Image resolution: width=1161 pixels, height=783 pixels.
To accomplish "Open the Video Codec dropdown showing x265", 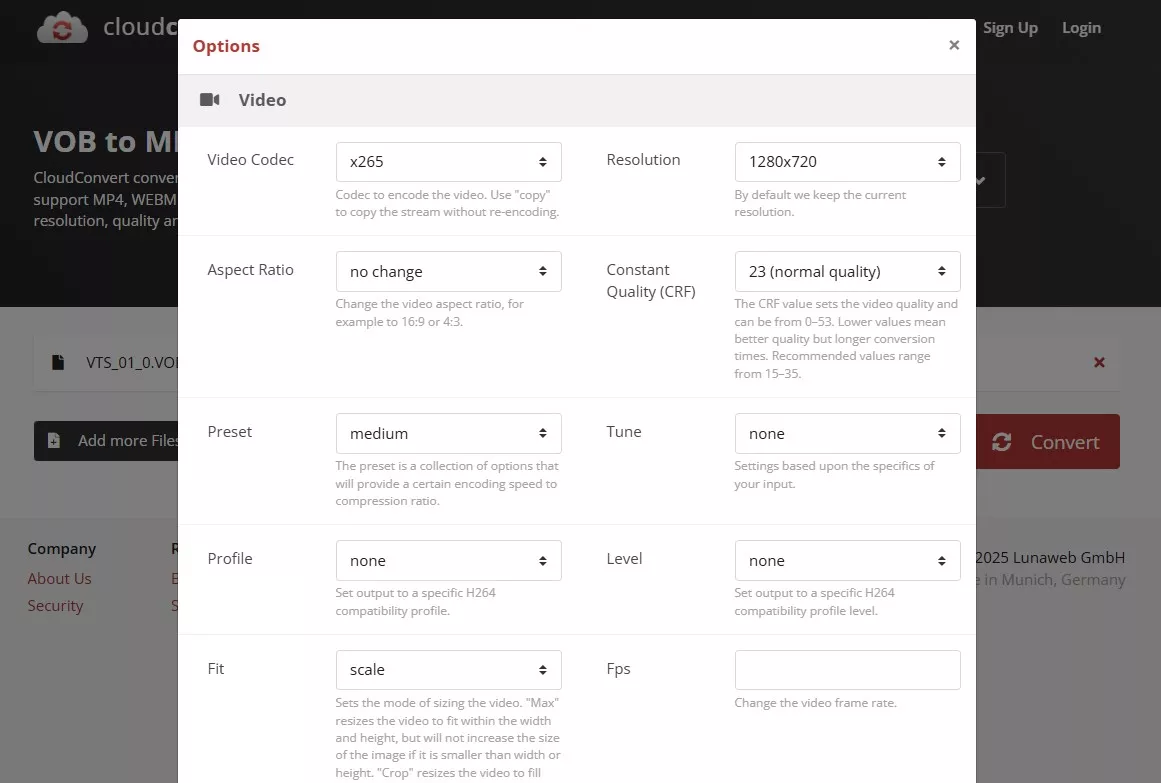I will 448,161.
